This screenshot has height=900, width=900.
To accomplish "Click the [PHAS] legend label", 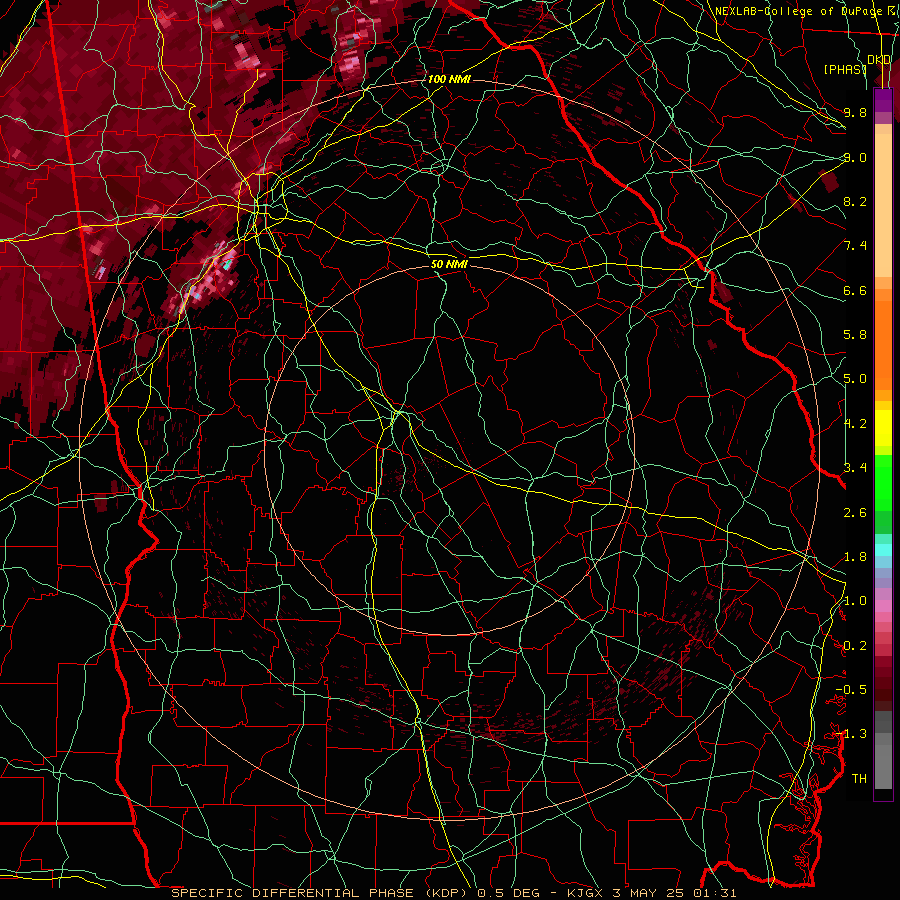I will pos(845,70).
